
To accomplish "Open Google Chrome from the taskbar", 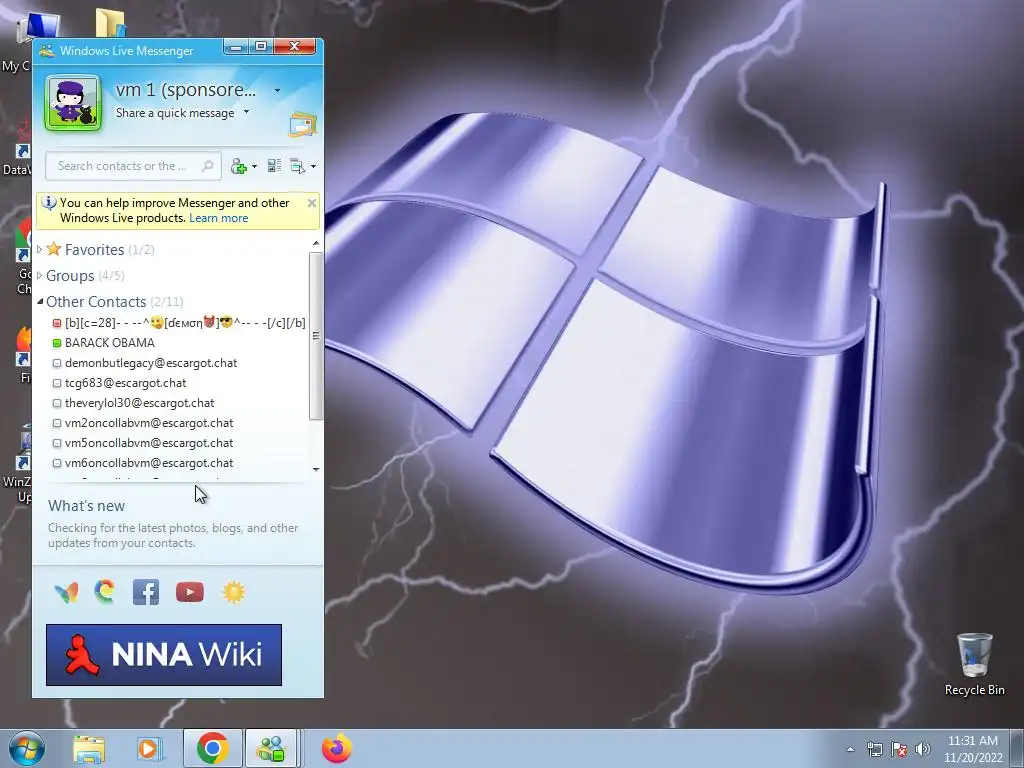I will tap(212, 748).
